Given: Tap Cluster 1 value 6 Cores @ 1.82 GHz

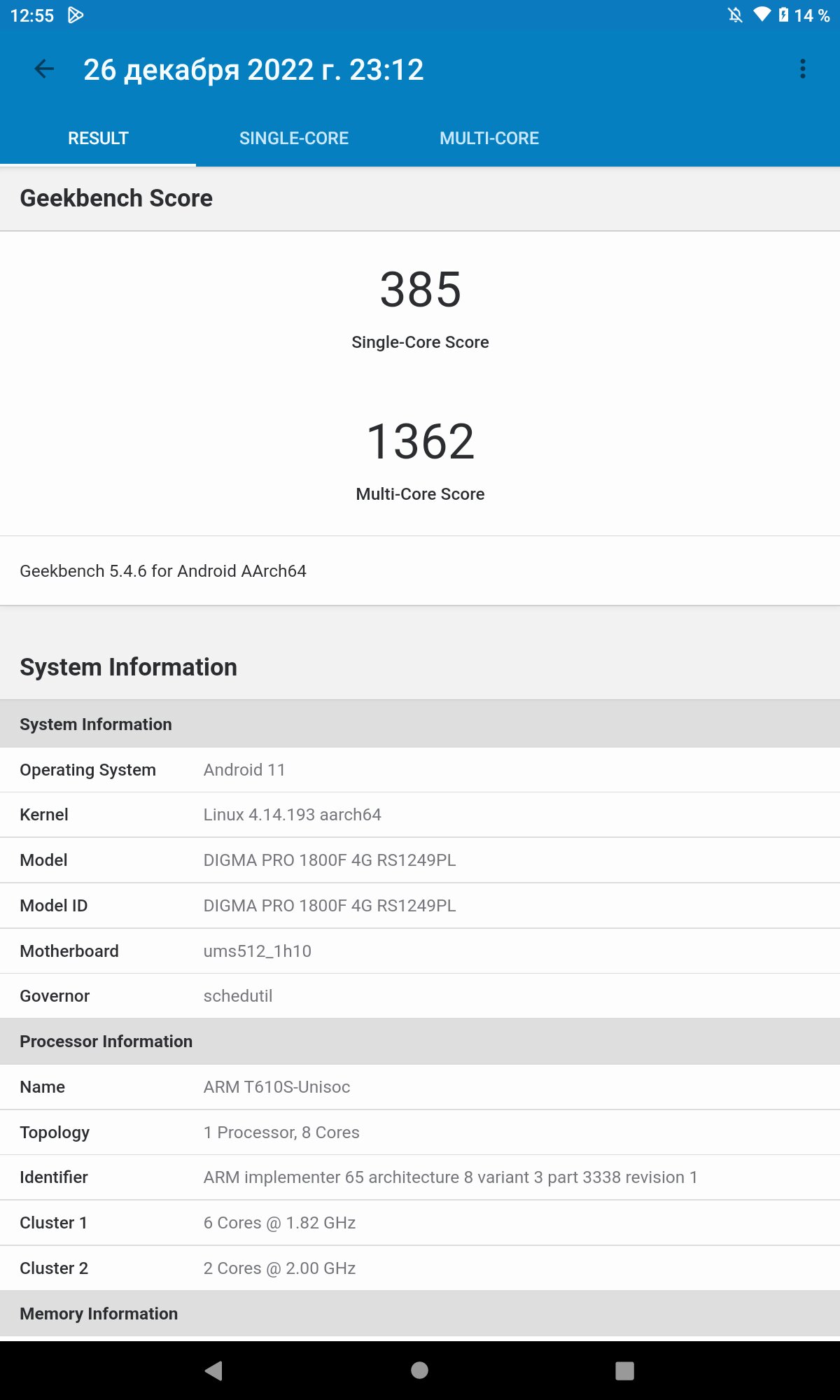Looking at the screenshot, I should [x=280, y=1223].
